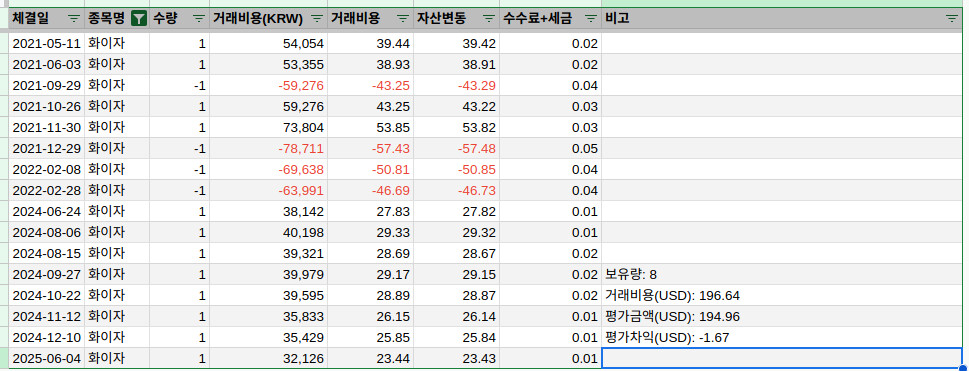Open the 수수료+세금 filter icon
Screen dimensions: 969x371
pos(591,19)
